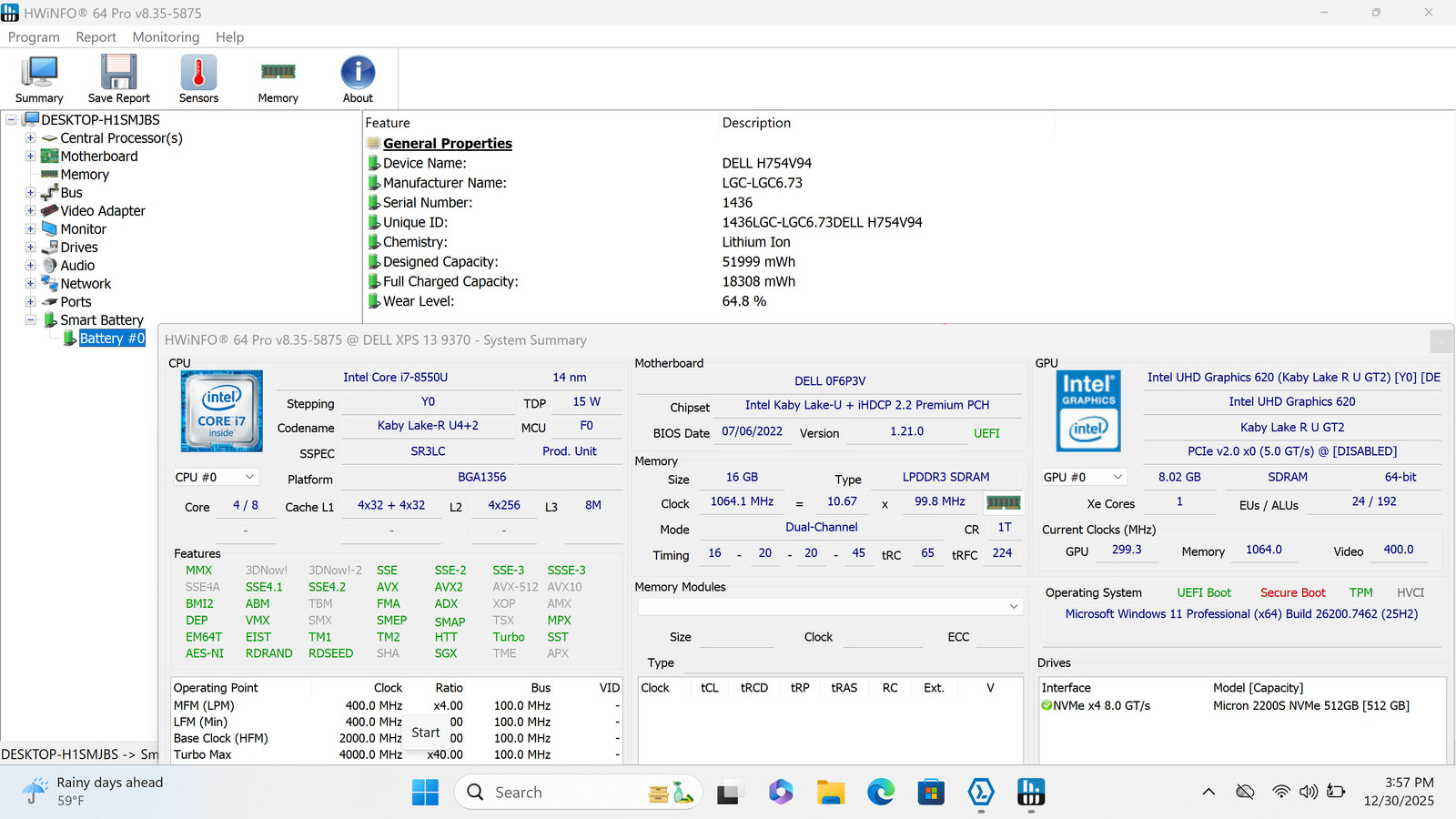Click the Intel Core i7 logo image

(x=222, y=411)
